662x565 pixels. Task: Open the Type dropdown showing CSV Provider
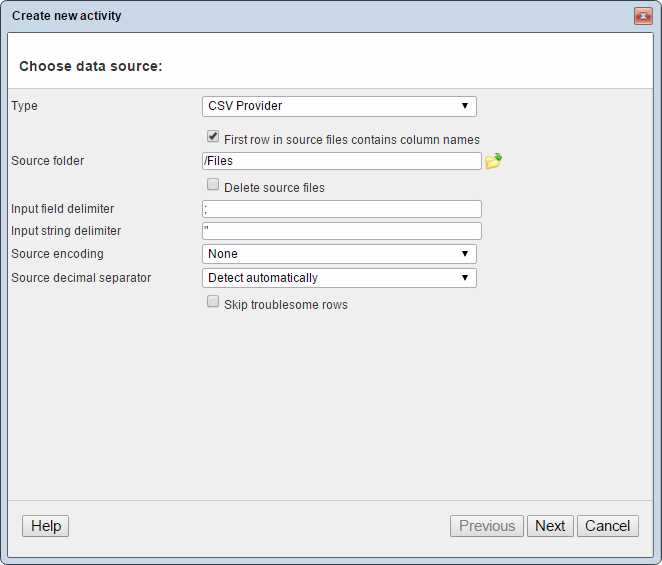[339, 106]
